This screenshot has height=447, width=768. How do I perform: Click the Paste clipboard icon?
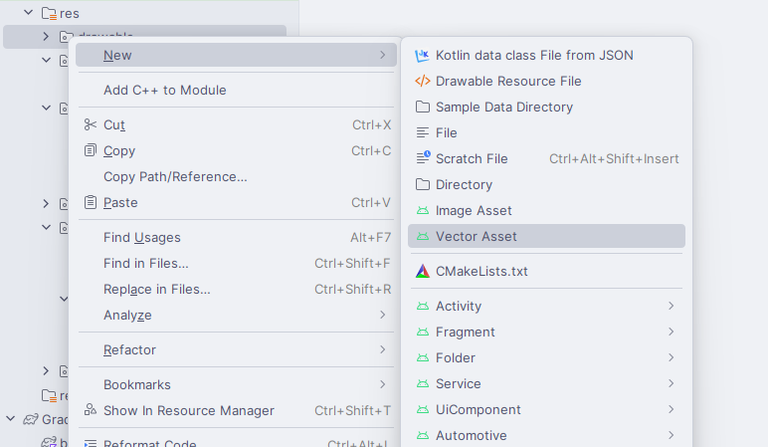coord(91,202)
